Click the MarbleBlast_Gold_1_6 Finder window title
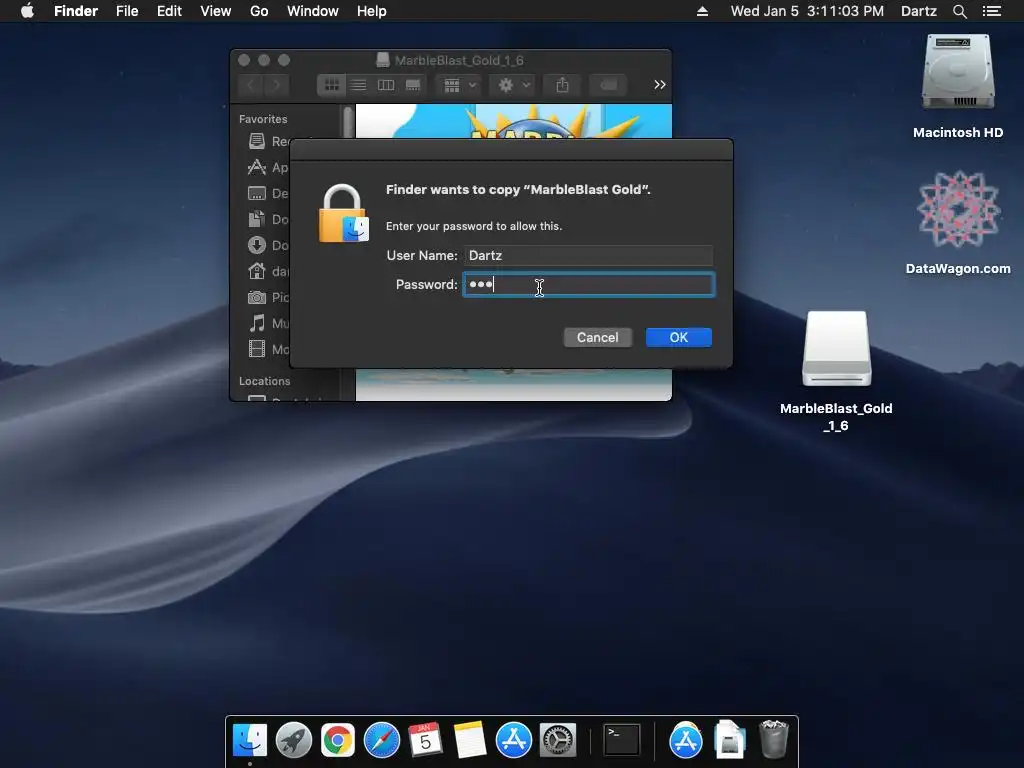The image size is (1024, 768). [x=459, y=60]
